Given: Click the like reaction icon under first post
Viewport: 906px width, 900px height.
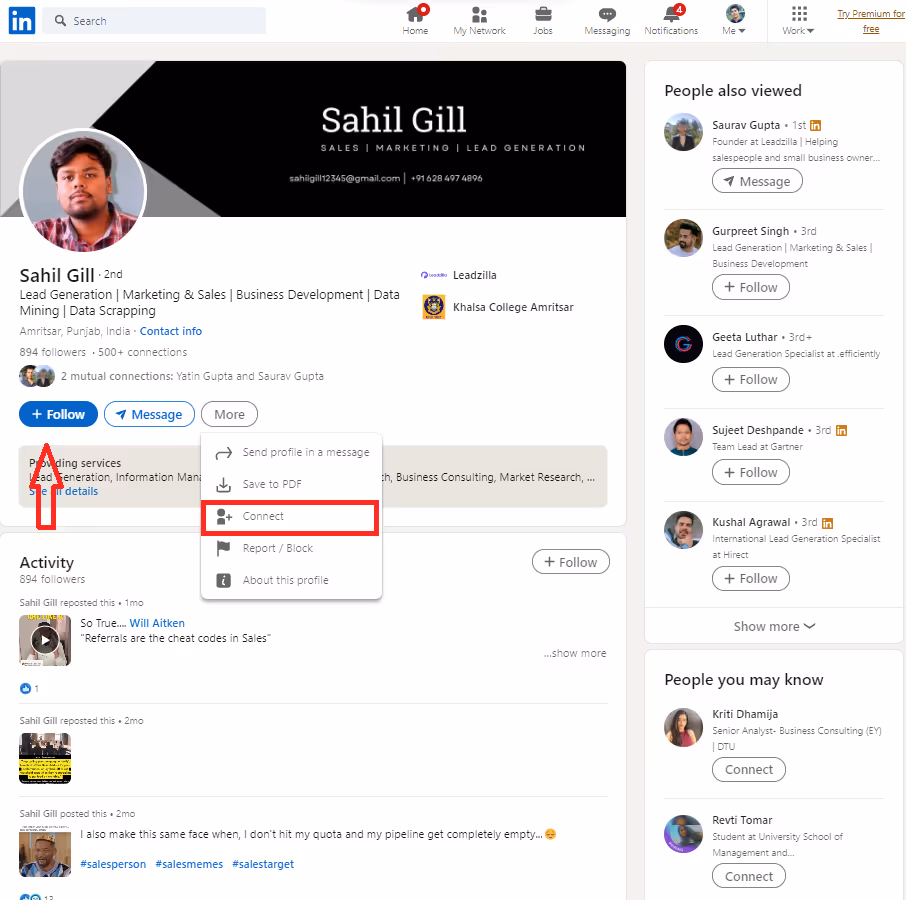Looking at the screenshot, I should pyautogui.click(x=25, y=688).
